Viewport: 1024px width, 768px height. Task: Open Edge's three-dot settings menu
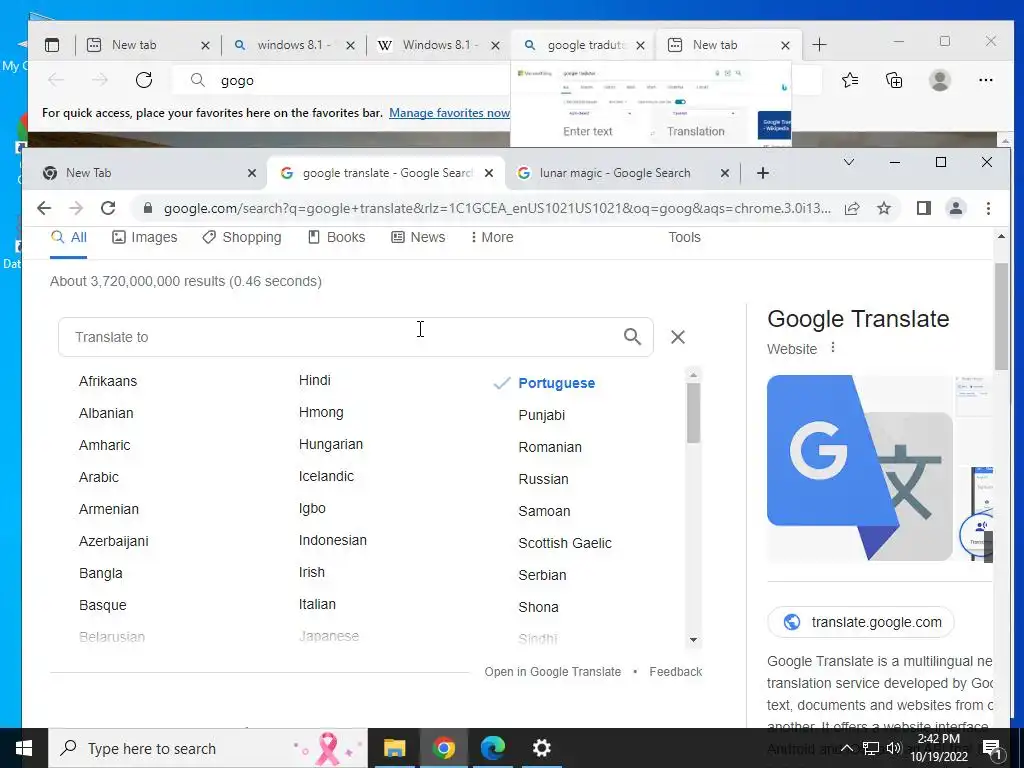tap(985, 80)
